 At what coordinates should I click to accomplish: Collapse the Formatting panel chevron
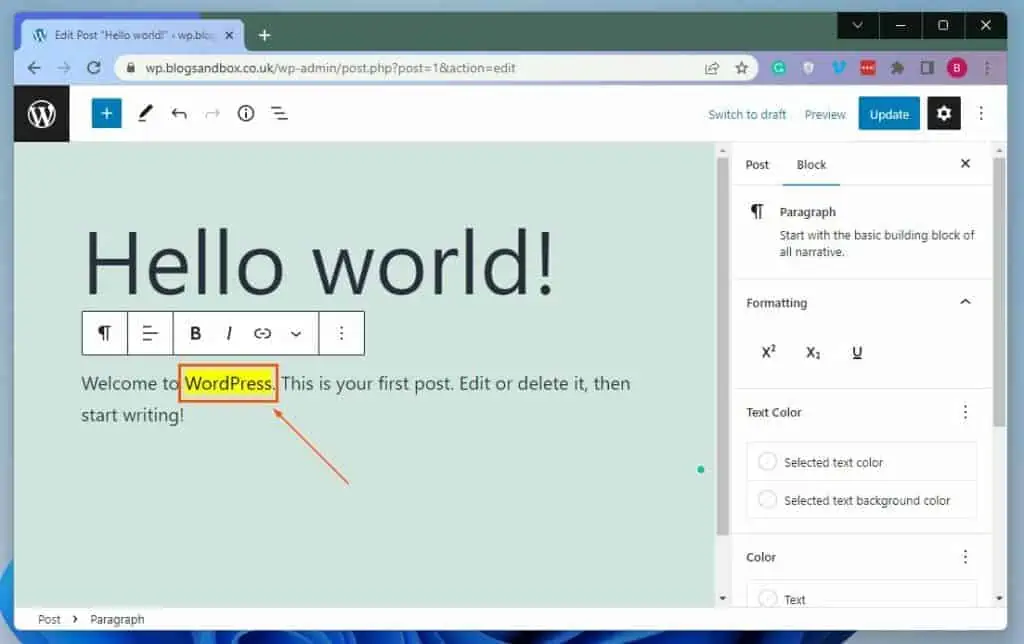[965, 302]
